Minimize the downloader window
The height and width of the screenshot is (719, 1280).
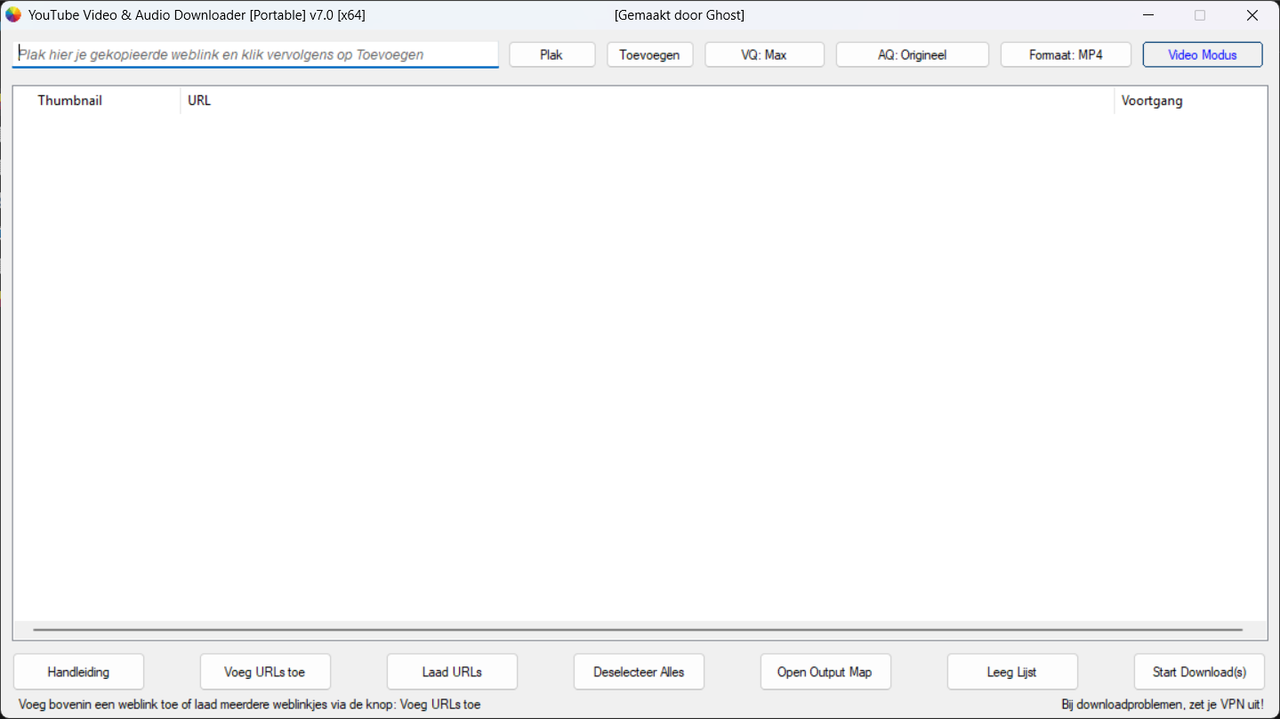click(1149, 15)
